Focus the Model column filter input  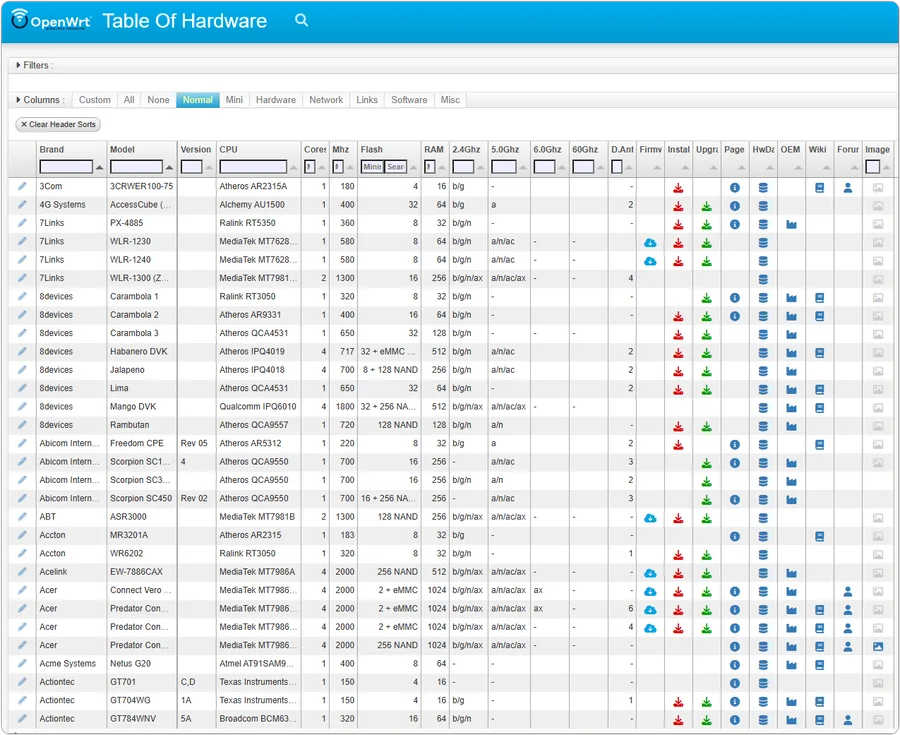coord(136,167)
